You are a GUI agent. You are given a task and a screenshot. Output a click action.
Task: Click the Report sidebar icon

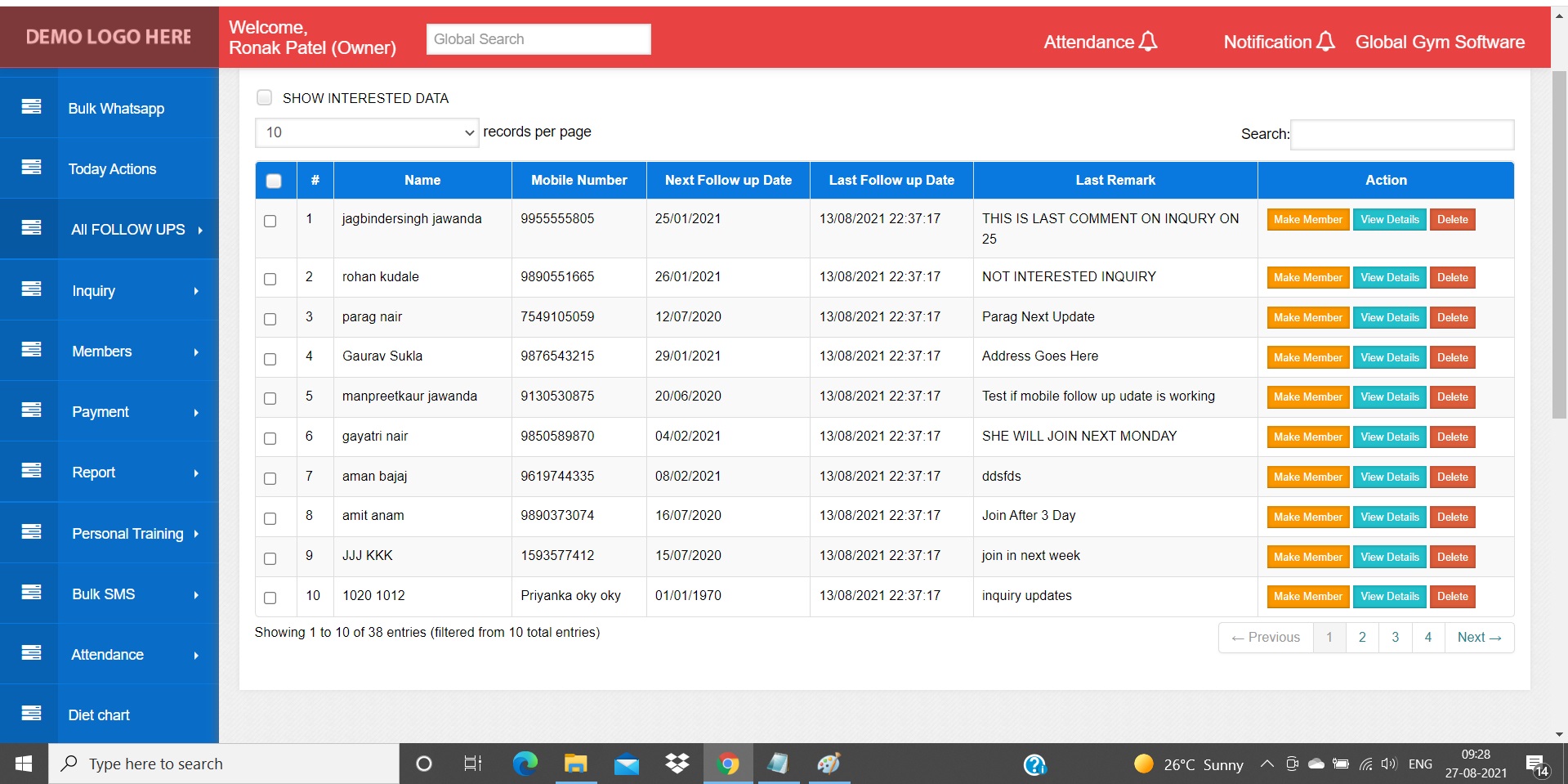[30, 472]
